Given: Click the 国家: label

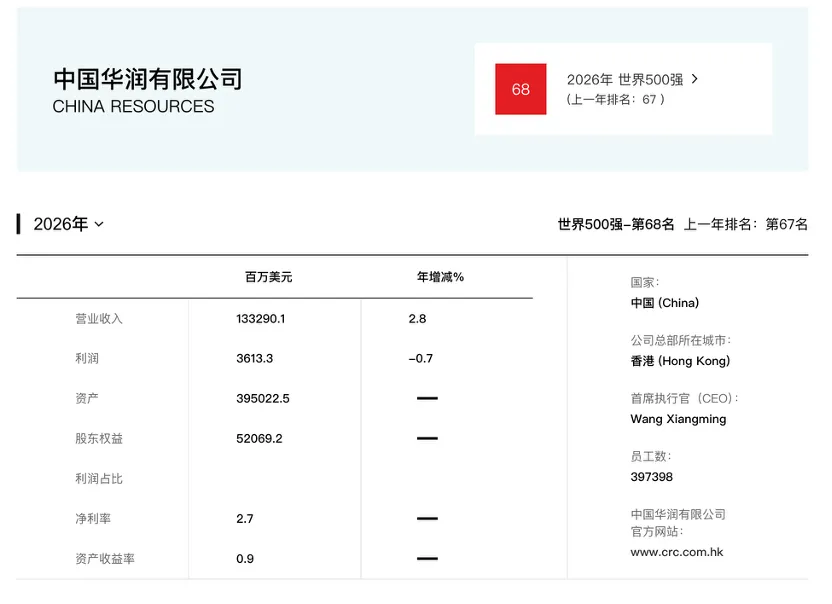Looking at the screenshot, I should tap(645, 282).
